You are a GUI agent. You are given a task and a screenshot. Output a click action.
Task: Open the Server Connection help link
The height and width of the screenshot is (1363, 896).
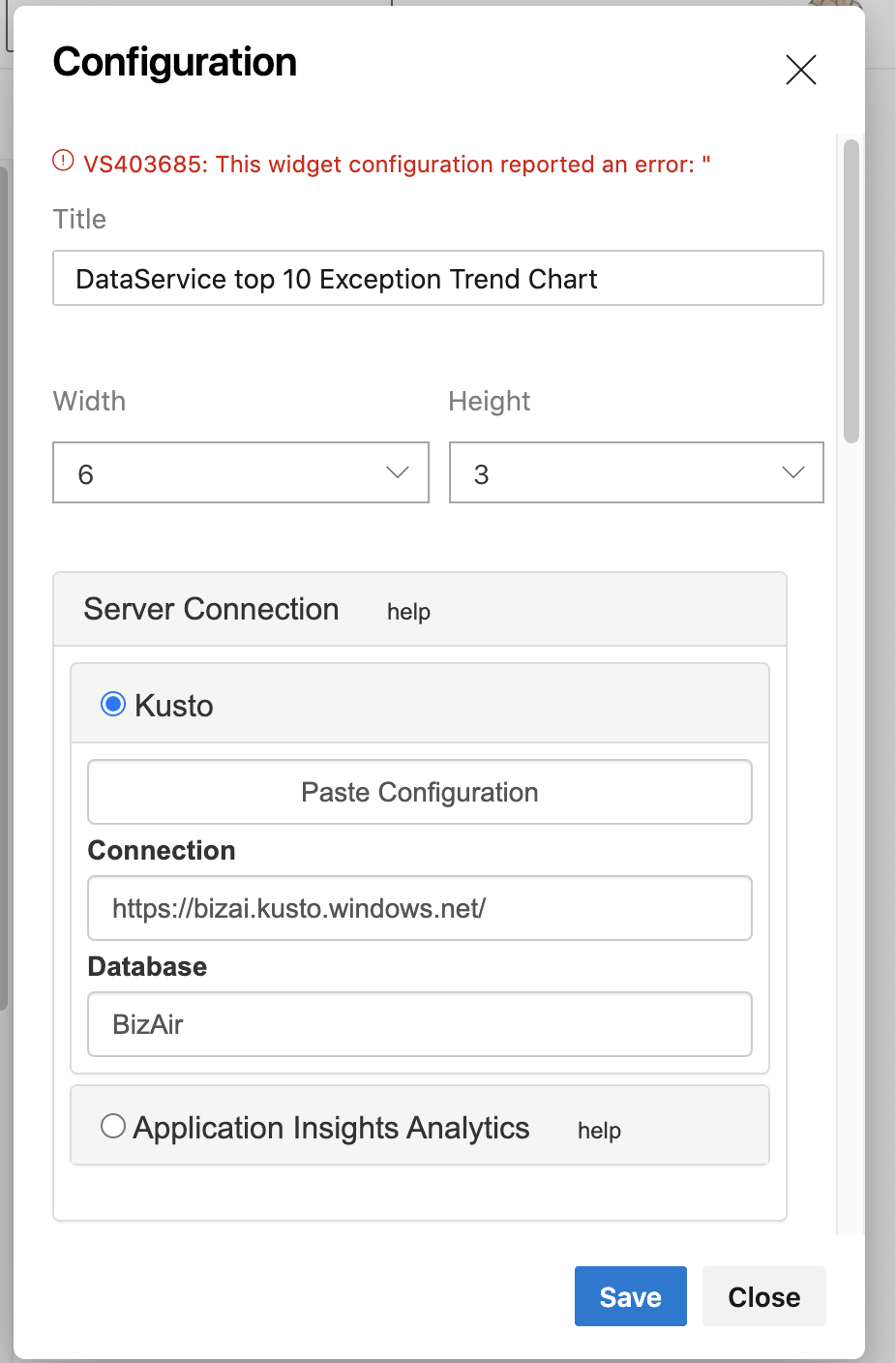click(408, 612)
